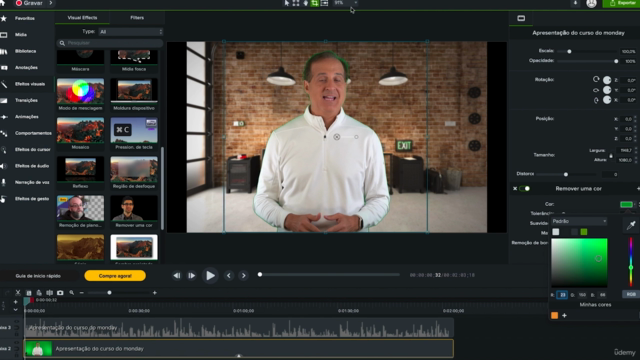Switch to the Visual Effects tab

point(82,18)
